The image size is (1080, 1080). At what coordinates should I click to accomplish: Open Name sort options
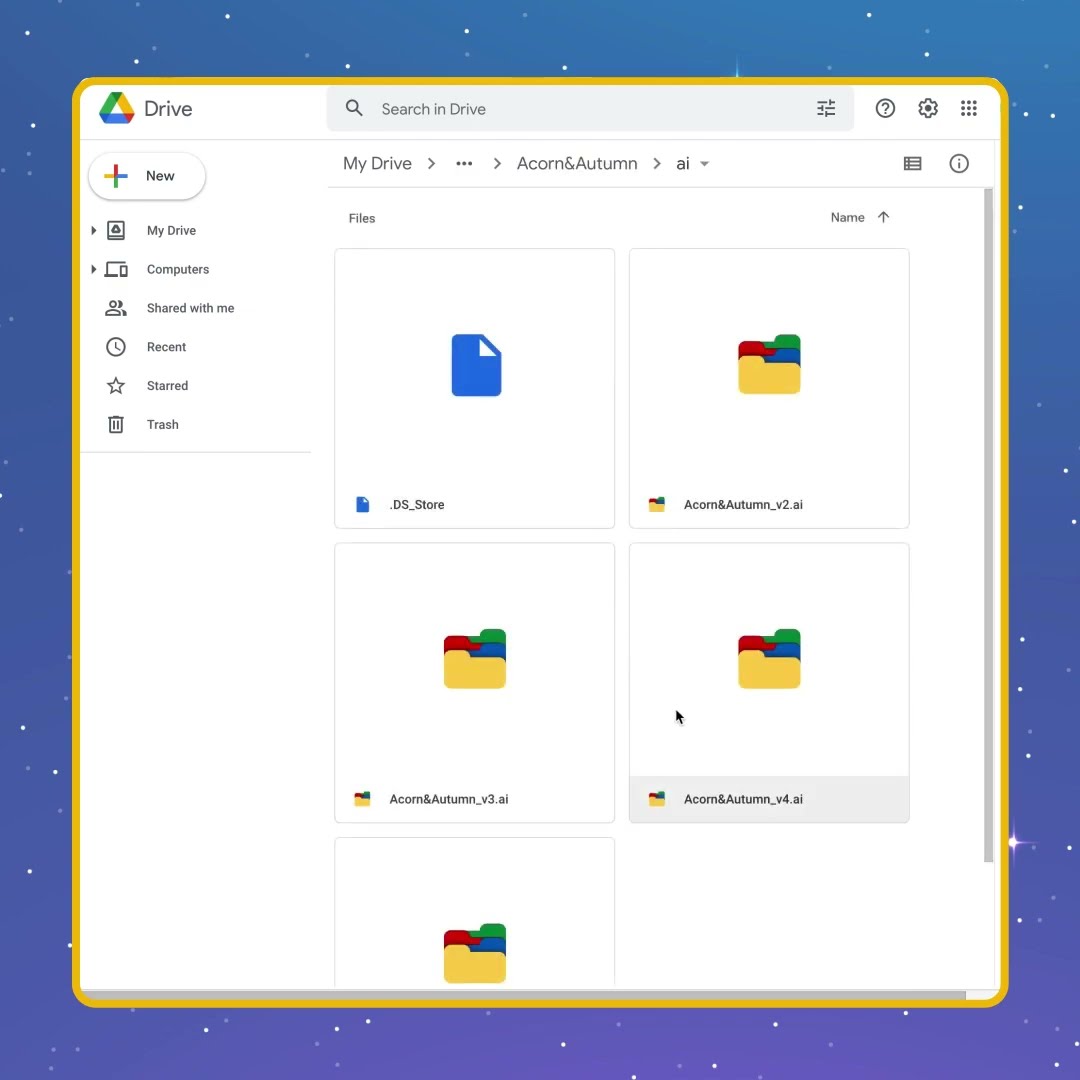coord(847,218)
